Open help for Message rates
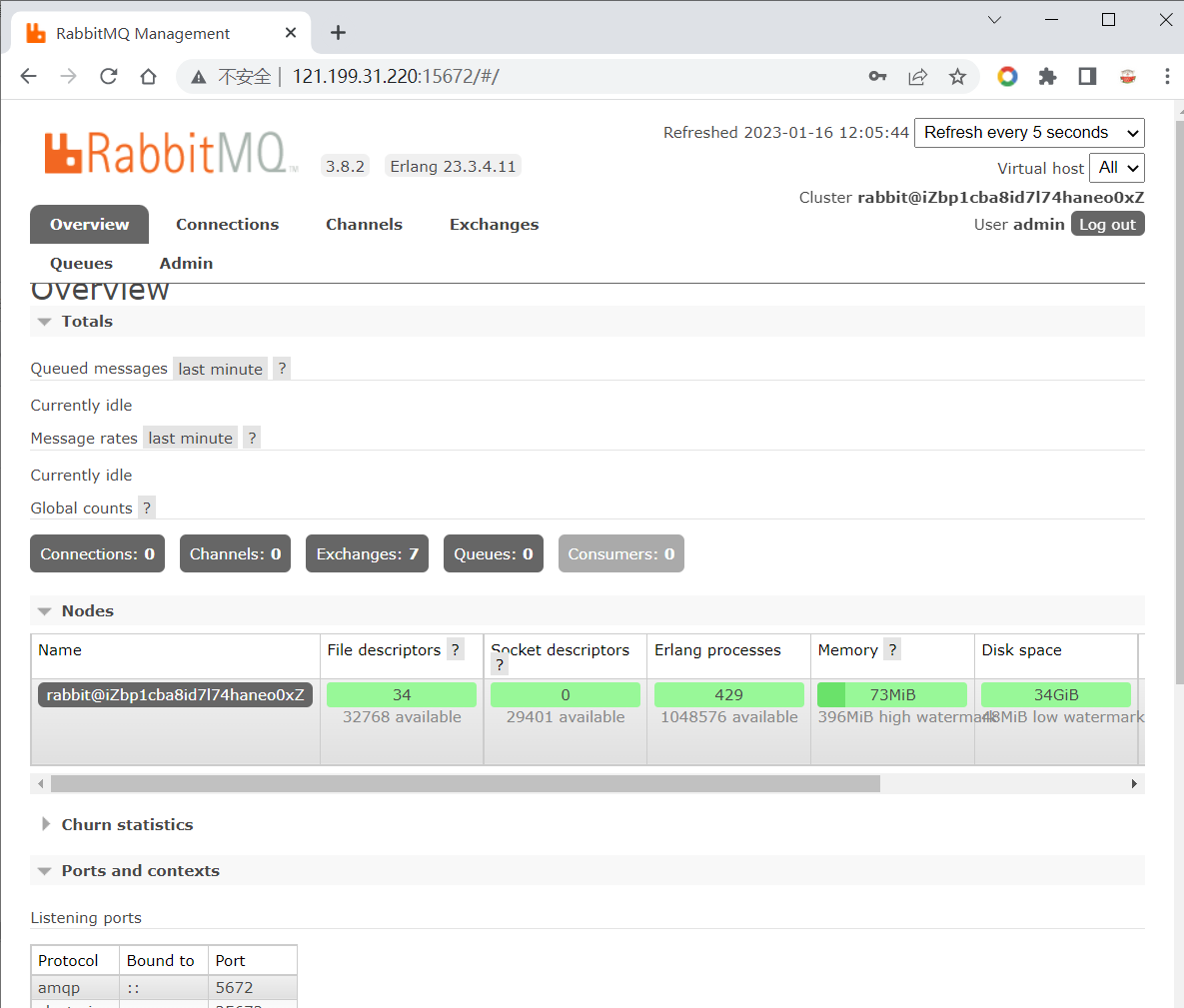This screenshot has width=1184, height=1008. 252,438
